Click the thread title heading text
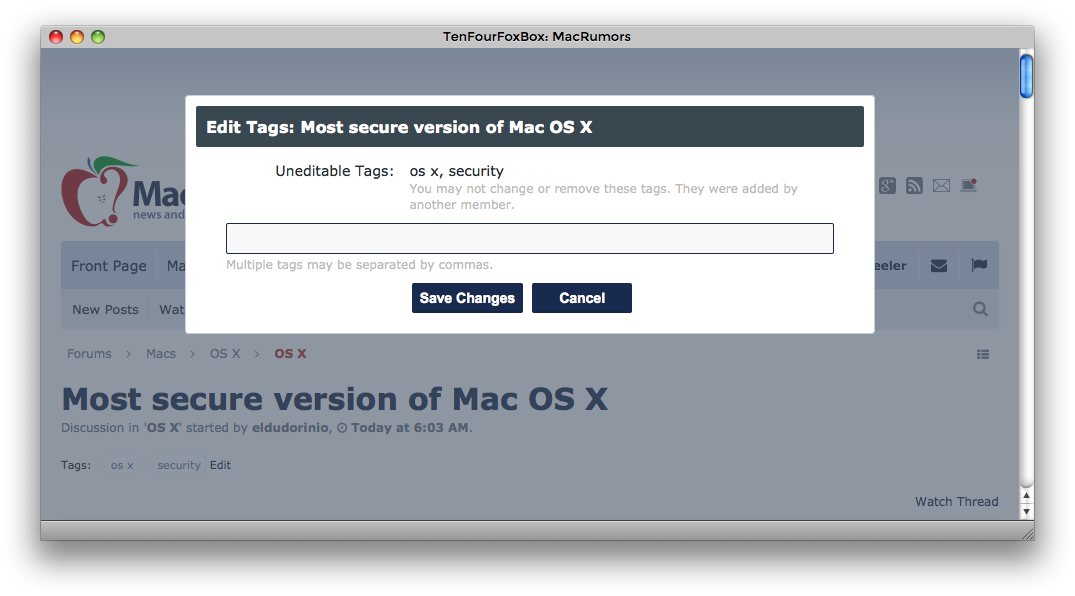 pyautogui.click(x=335, y=398)
